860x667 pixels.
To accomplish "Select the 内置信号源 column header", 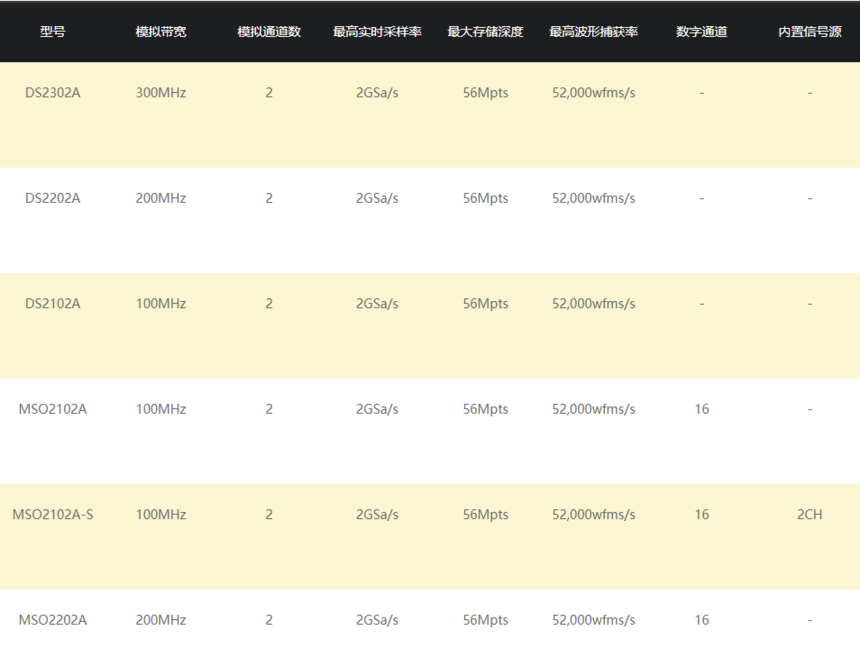I will 810,32.
